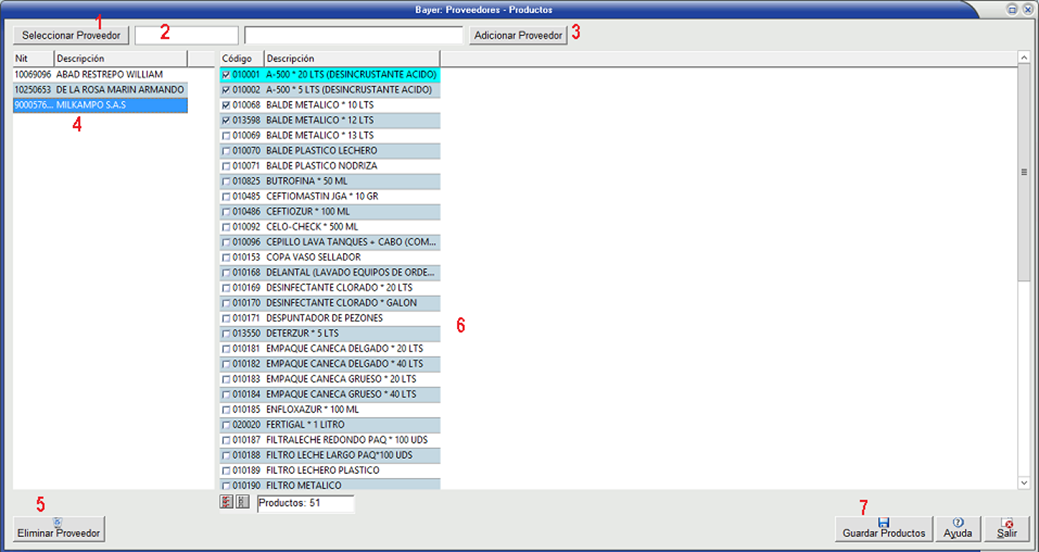The height and width of the screenshot is (552, 1039).
Task: Enable checkbox for BUTROFINA * 50 ML
Action: point(226,182)
